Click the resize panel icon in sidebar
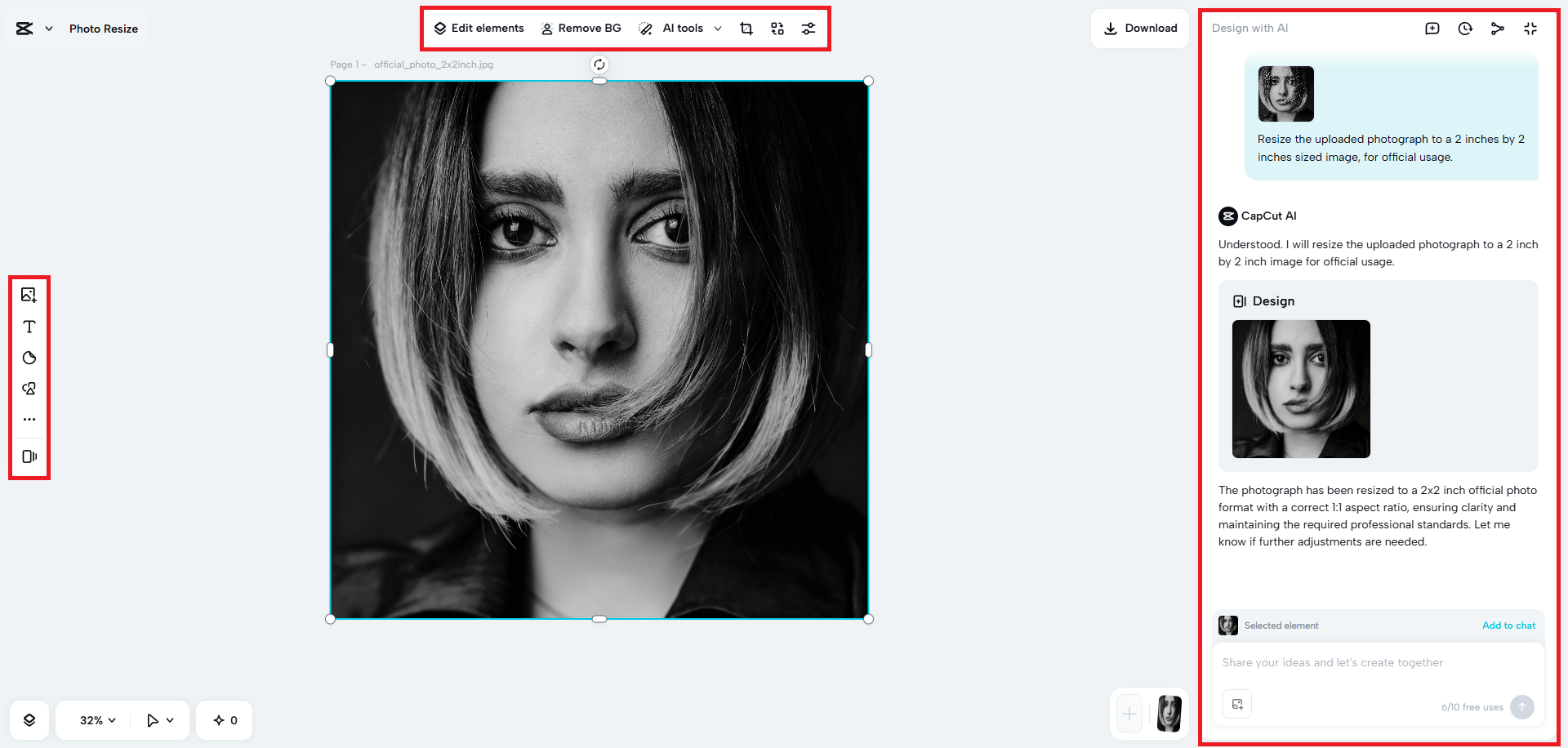The image size is (1568, 748). click(29, 456)
